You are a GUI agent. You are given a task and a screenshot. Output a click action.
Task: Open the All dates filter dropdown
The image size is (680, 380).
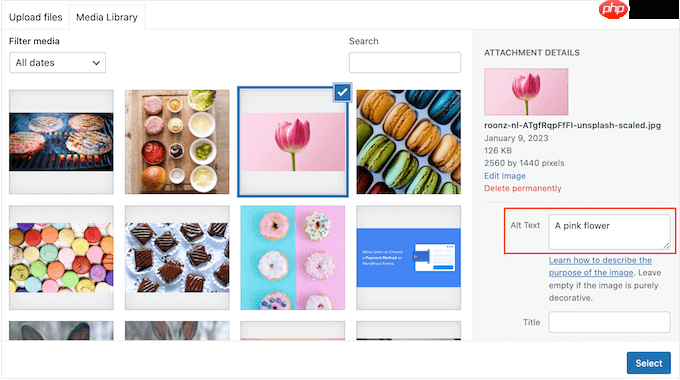click(x=57, y=63)
